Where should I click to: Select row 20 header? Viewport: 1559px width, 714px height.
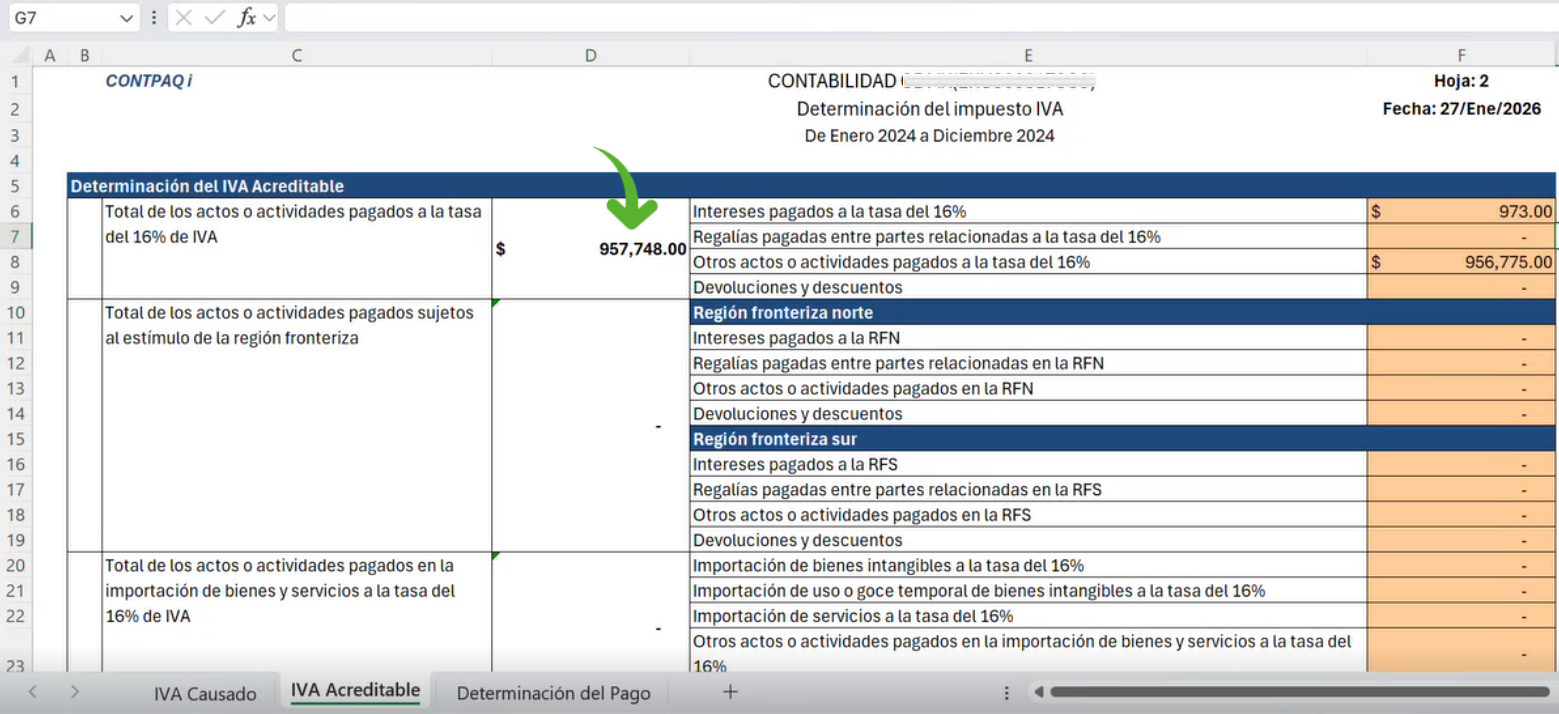(x=16, y=566)
